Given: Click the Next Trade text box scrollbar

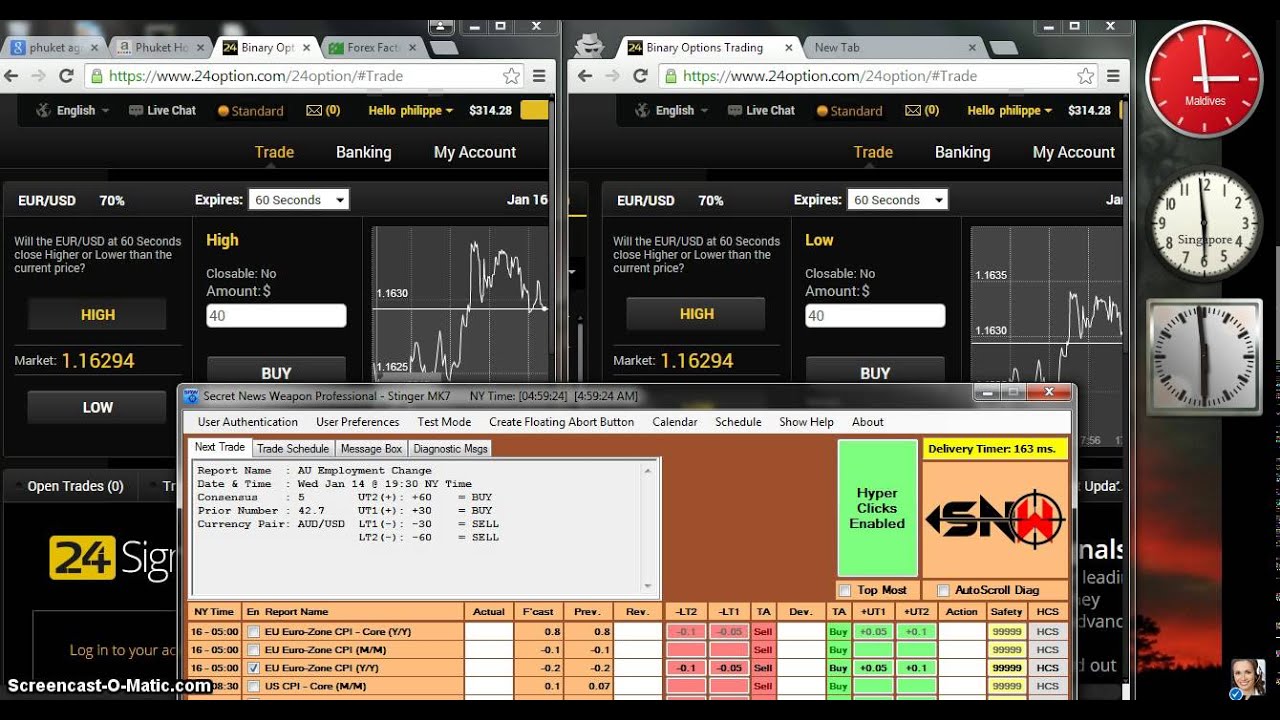Looking at the screenshot, I should 649,526.
